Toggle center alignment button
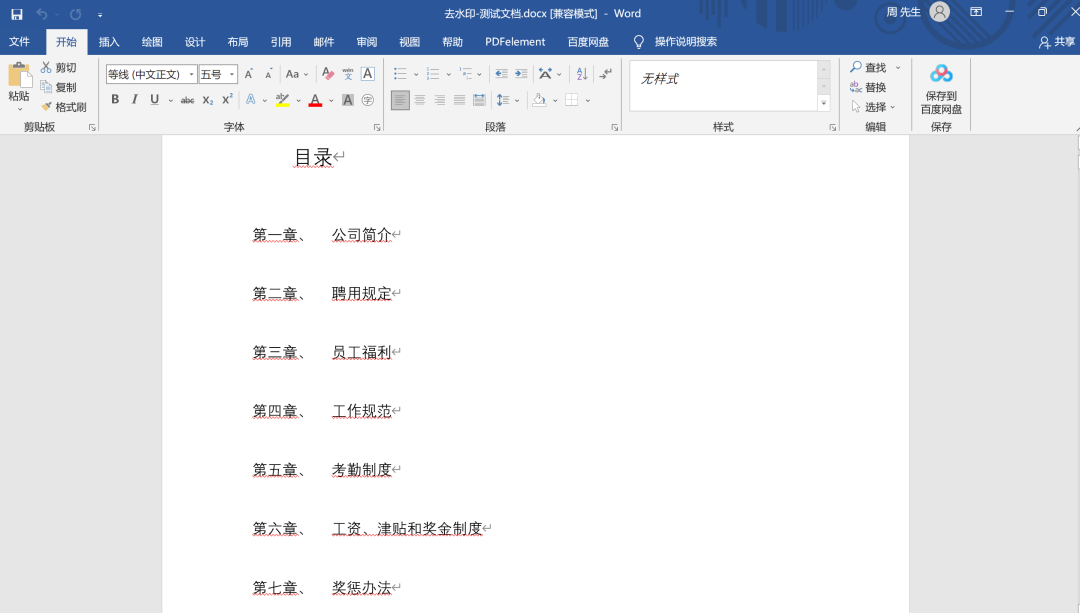Screen dimensions: 1080x613 click(x=419, y=100)
